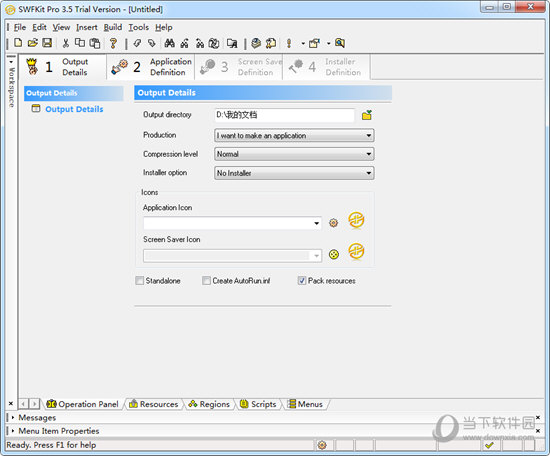Expand the Screen Saver Icon combo box
Screen dimensions: 550x456
tap(316, 256)
